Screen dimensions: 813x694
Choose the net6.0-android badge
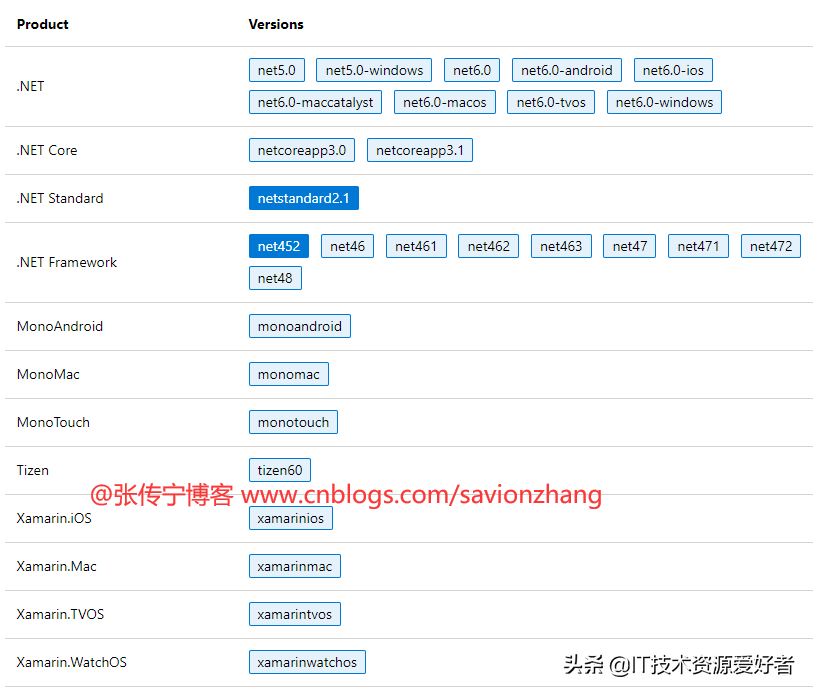566,70
